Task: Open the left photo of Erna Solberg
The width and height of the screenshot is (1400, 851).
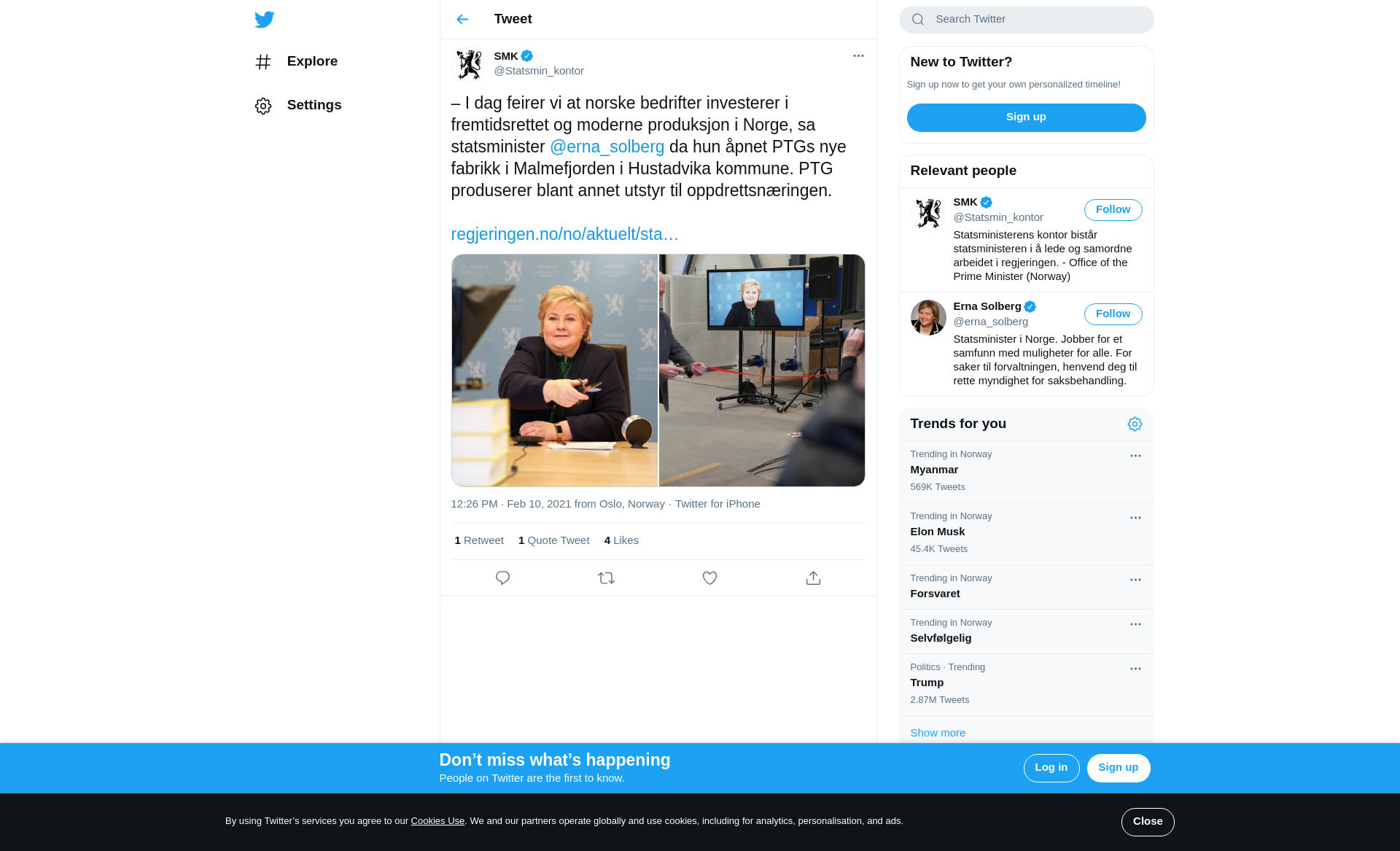Action: click(x=554, y=370)
